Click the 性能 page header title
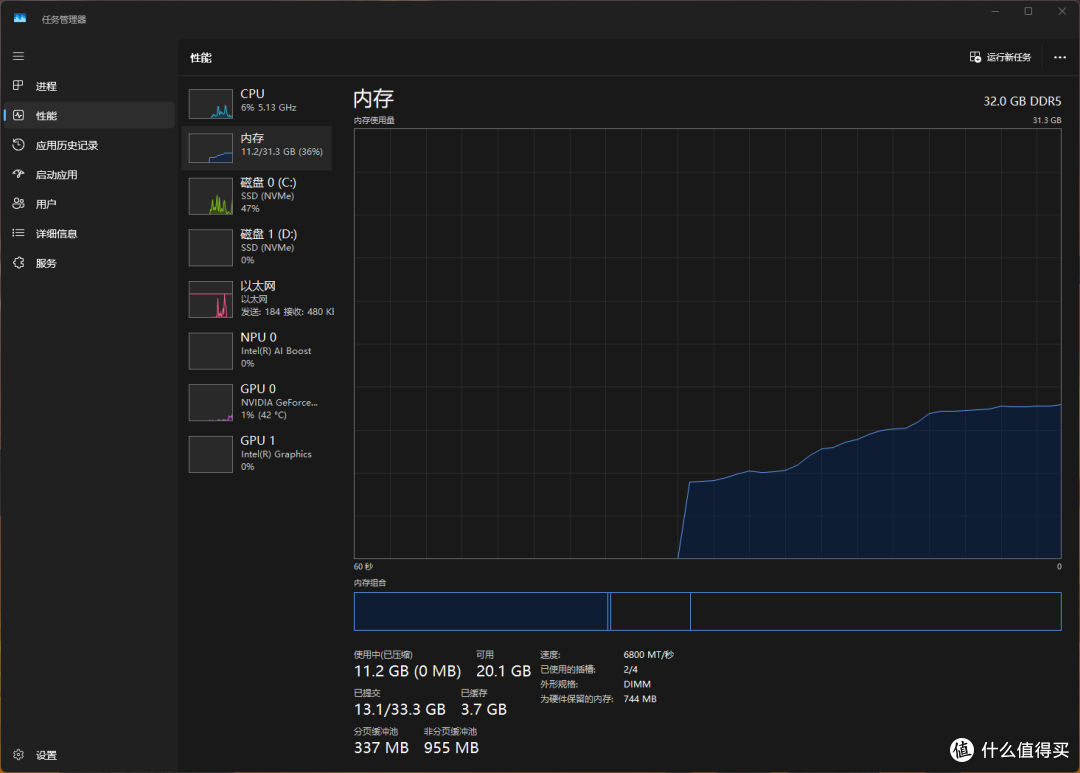Image resolution: width=1080 pixels, height=773 pixels. [201, 58]
